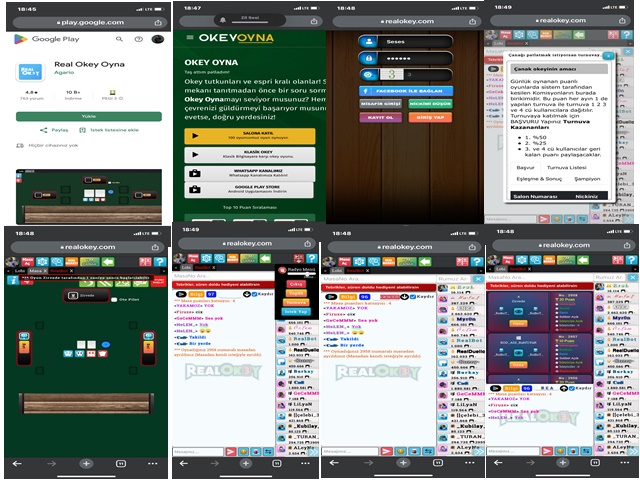Open new tab plus below game table

point(86,464)
